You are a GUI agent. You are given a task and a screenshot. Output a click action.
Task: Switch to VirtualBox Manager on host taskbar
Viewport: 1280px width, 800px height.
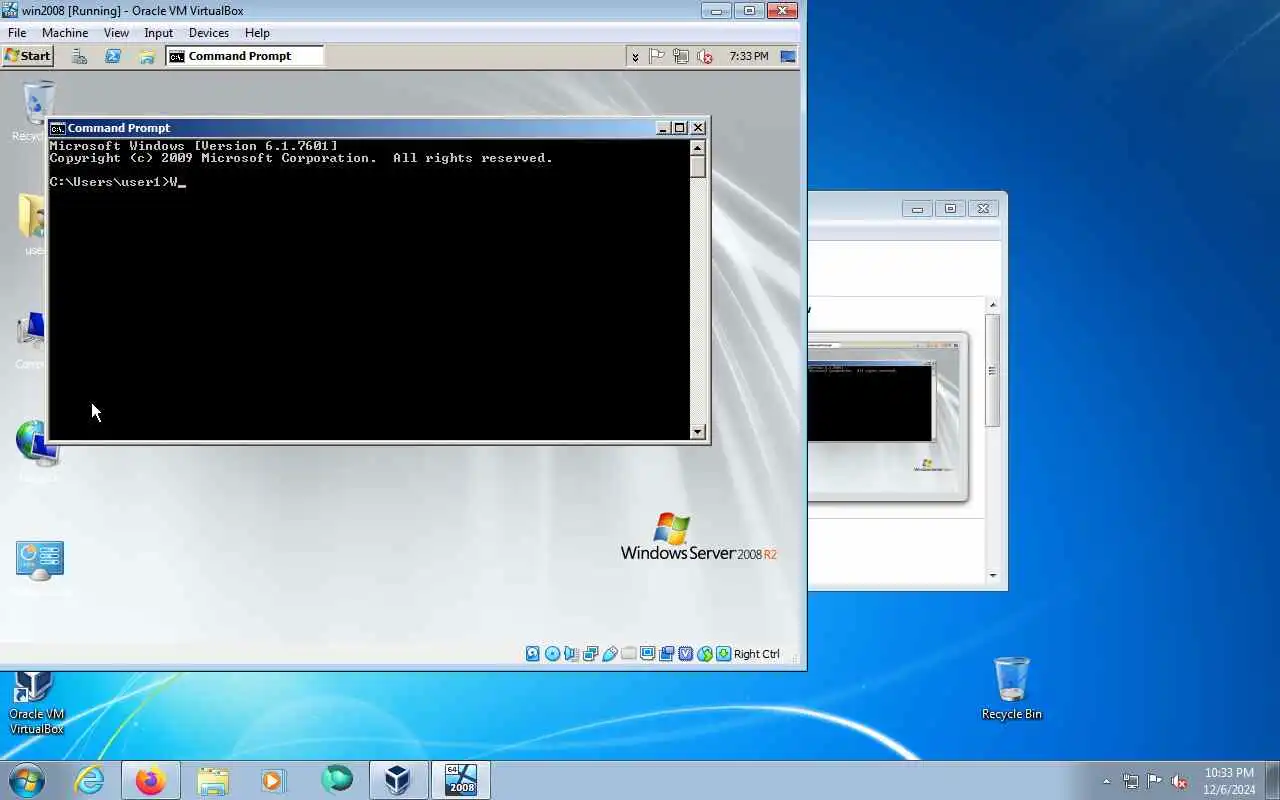399,780
